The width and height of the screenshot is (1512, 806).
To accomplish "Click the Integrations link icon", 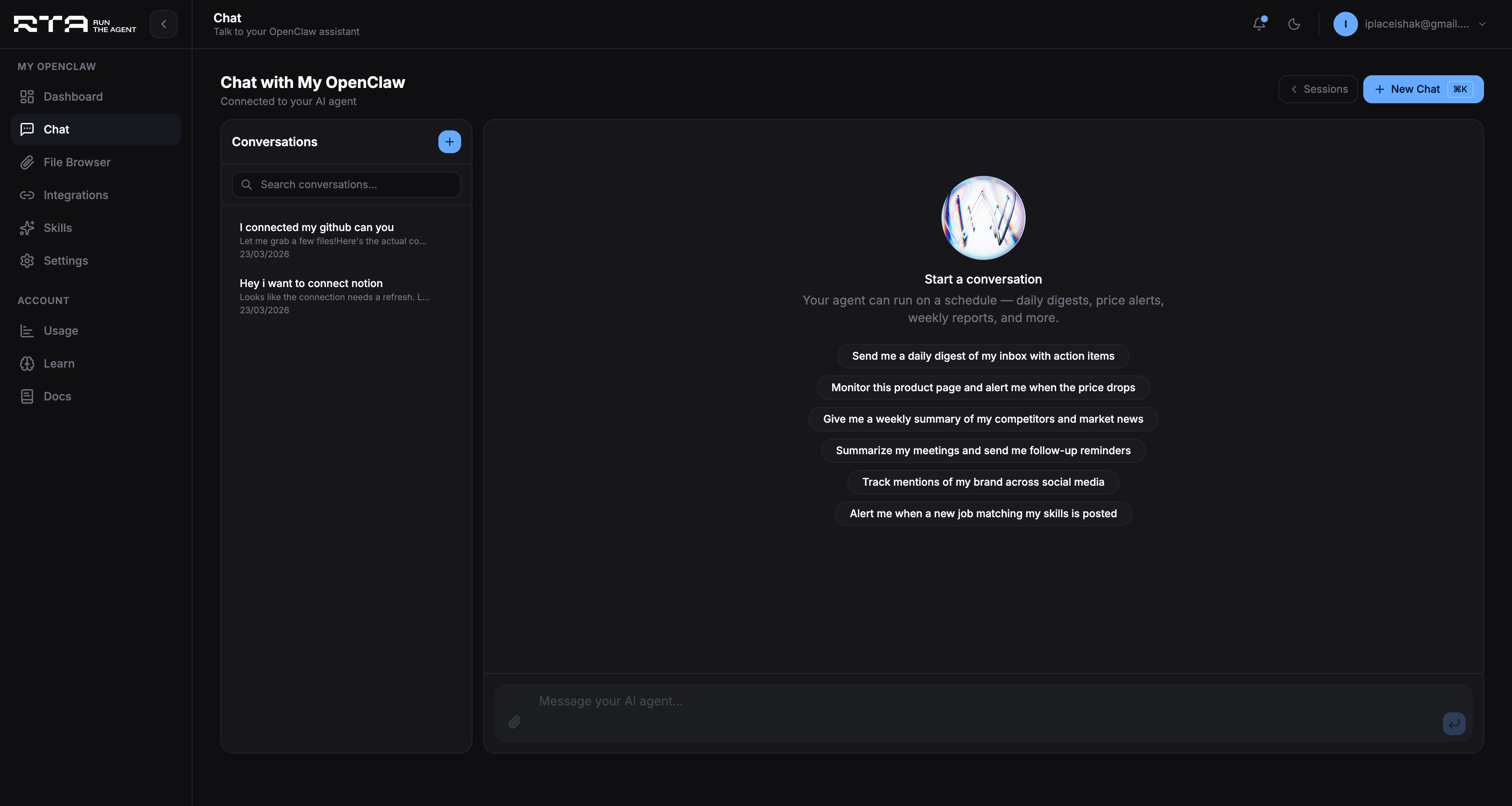I will [27, 195].
